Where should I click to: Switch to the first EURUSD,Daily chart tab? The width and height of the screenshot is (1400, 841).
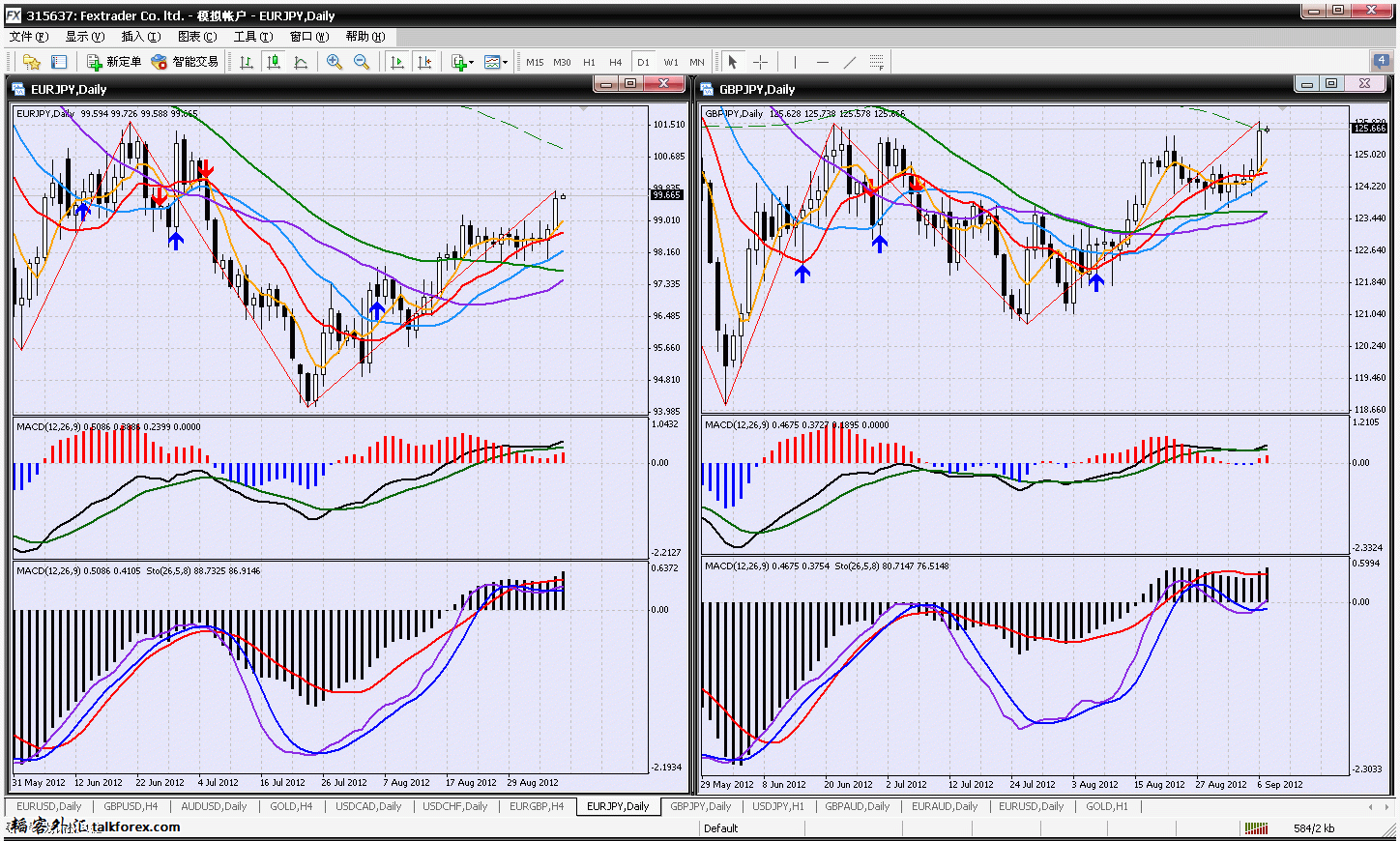click(48, 806)
